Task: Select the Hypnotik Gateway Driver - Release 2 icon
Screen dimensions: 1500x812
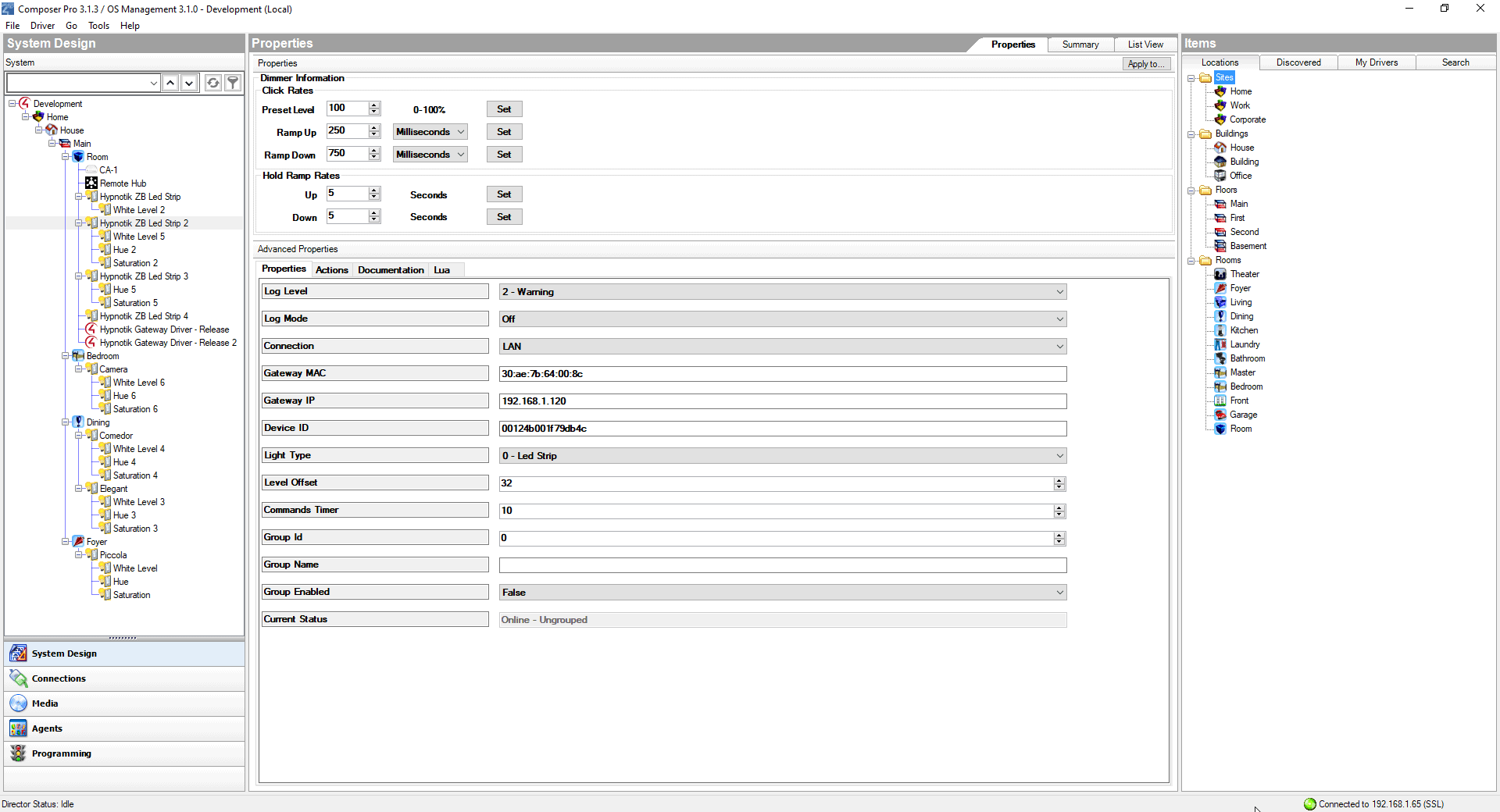Action: coord(91,343)
